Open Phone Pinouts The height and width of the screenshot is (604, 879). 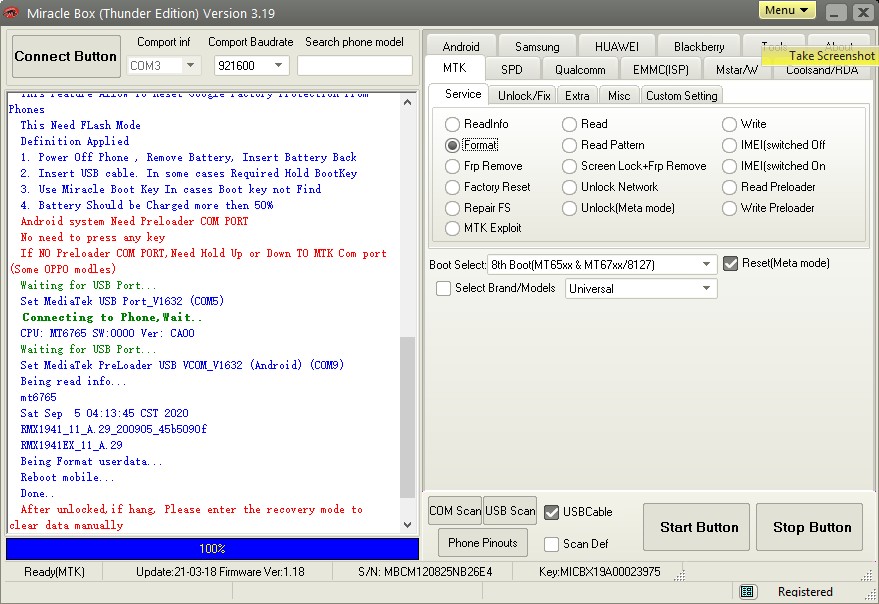point(483,542)
